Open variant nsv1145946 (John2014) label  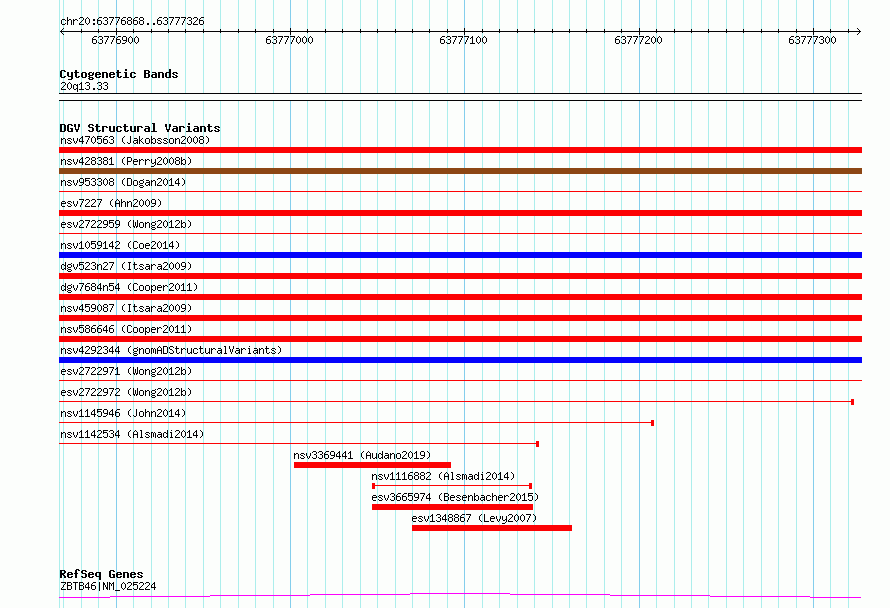pyautogui.click(x=123, y=413)
